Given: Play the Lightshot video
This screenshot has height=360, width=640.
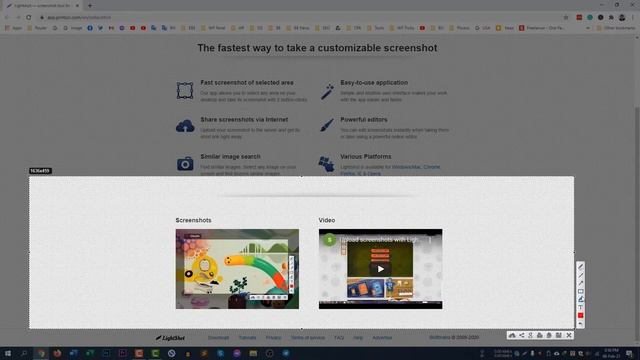Looking at the screenshot, I should pyautogui.click(x=380, y=269).
